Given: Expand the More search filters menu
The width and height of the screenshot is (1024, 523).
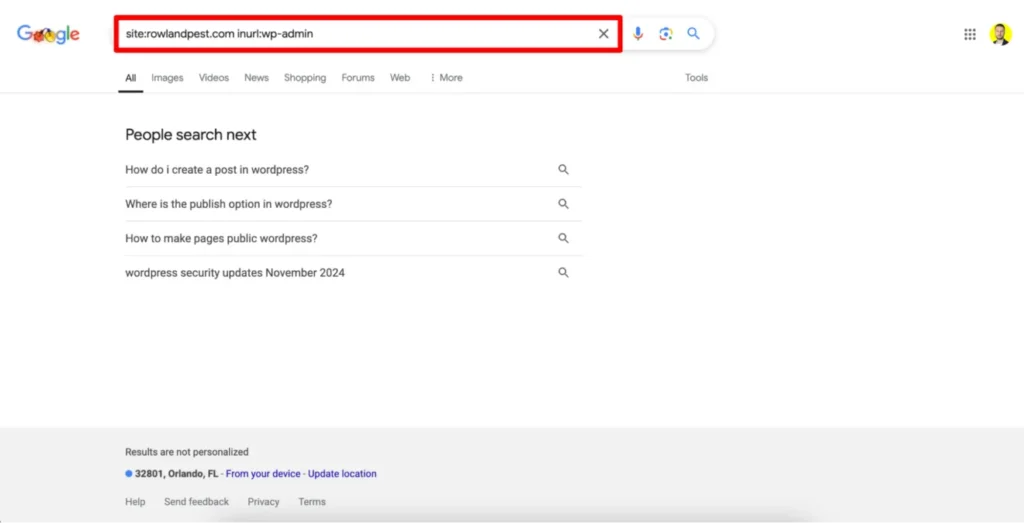Looking at the screenshot, I should [x=446, y=78].
